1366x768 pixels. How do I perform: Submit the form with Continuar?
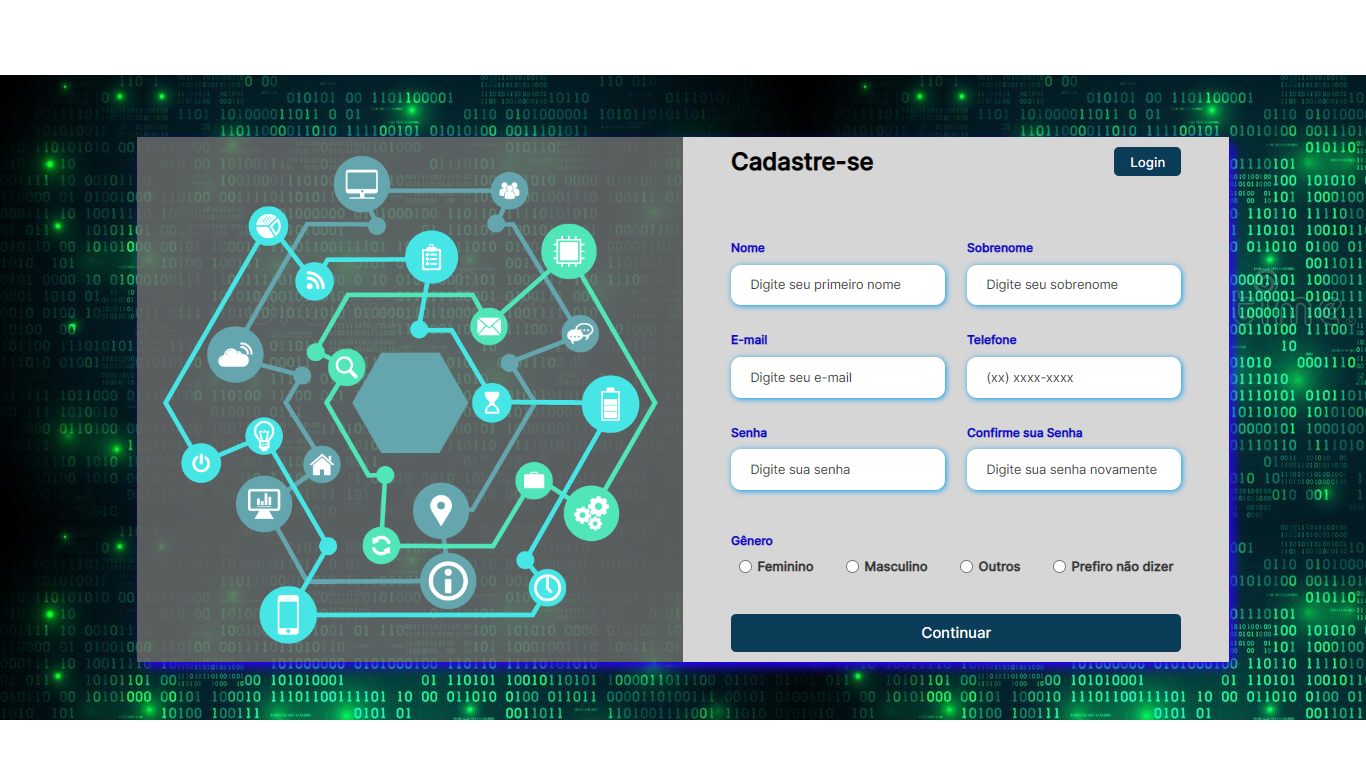tap(956, 633)
